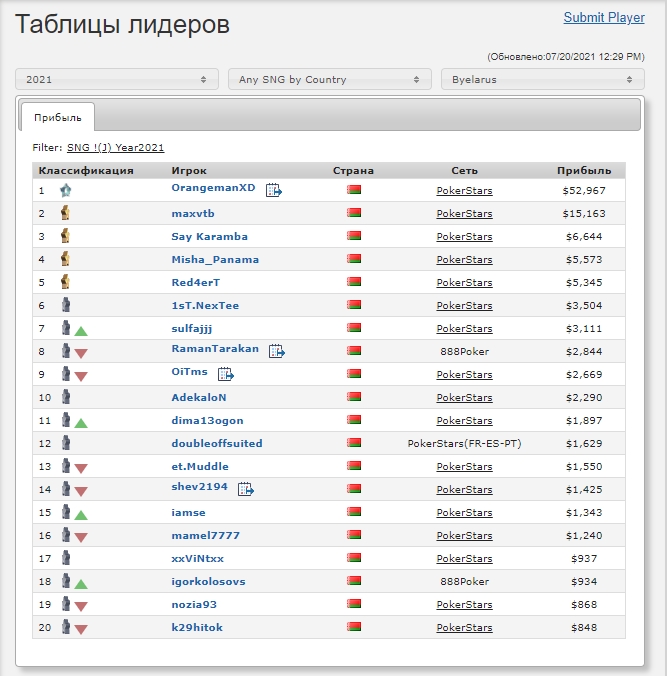The height and width of the screenshot is (676, 667).
Task: Click the Belarus flag in doubleoffsuited row
Action: click(354, 442)
